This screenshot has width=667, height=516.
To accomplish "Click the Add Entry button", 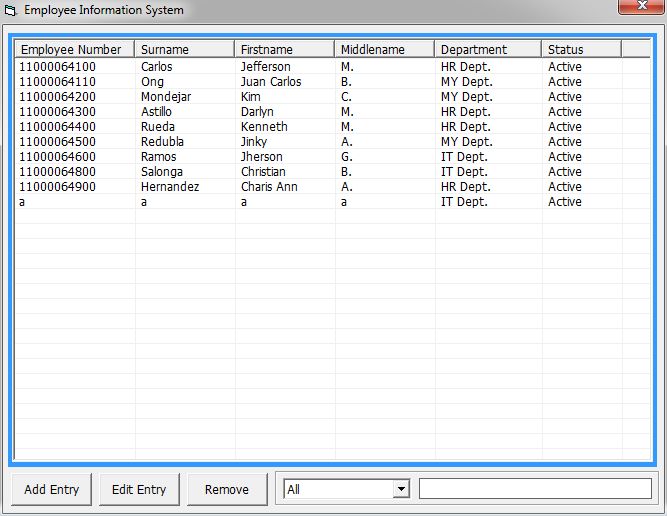I will click(x=51, y=490).
